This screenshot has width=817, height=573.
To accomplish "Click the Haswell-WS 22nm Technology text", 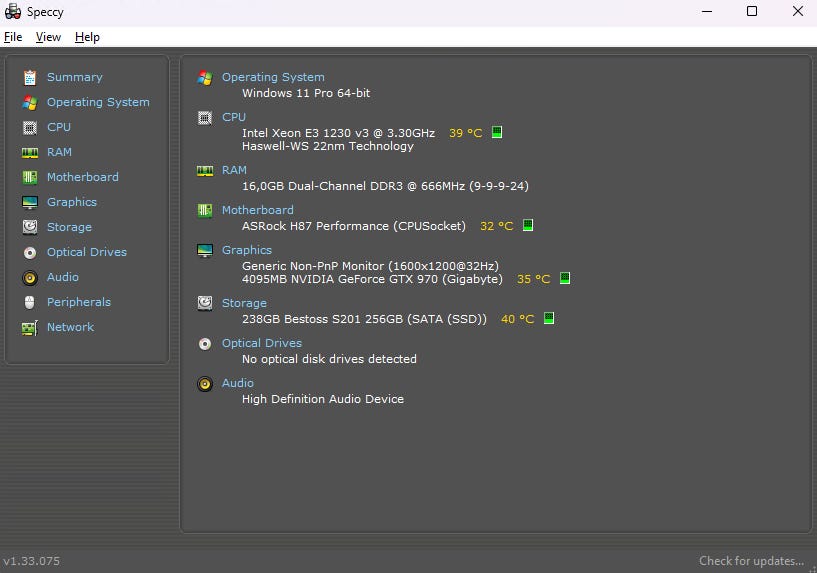I will point(328,146).
